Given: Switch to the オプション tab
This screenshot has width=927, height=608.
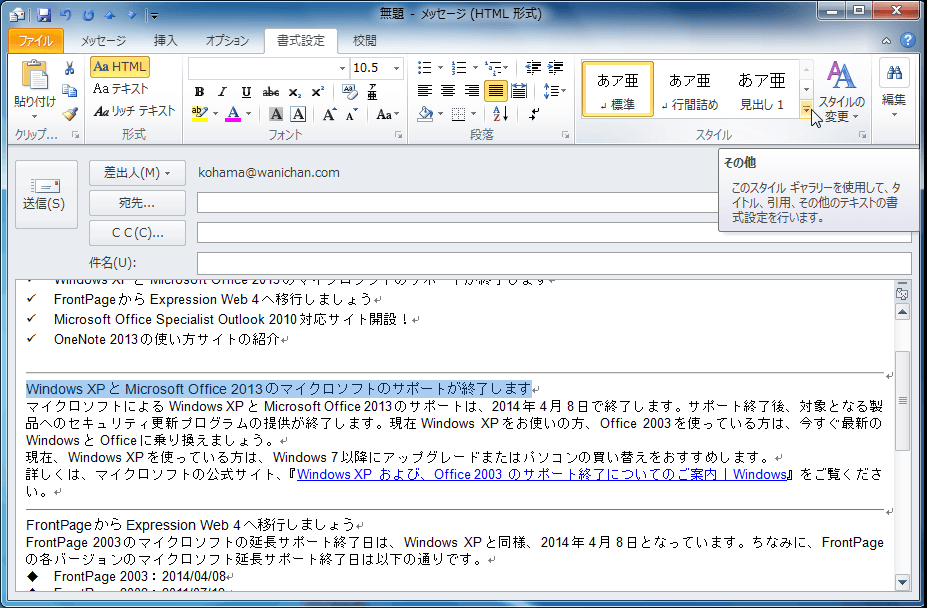Looking at the screenshot, I should 227,41.
